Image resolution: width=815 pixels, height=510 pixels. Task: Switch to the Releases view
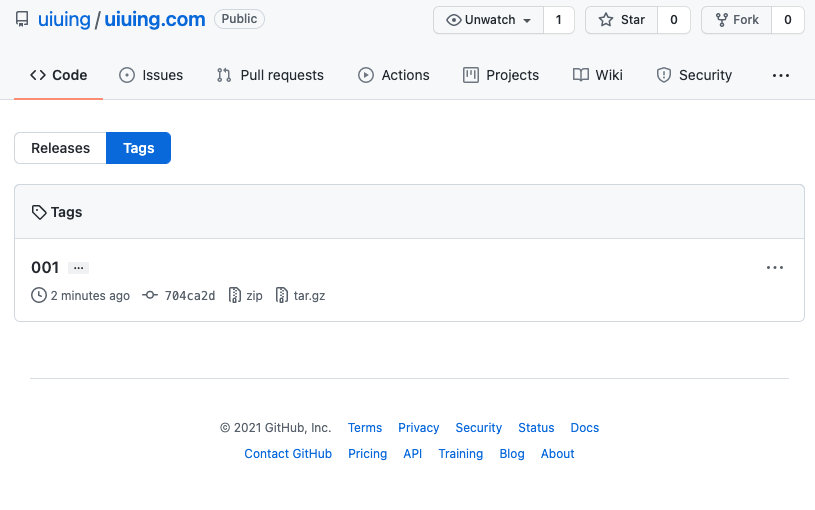[x=60, y=148]
